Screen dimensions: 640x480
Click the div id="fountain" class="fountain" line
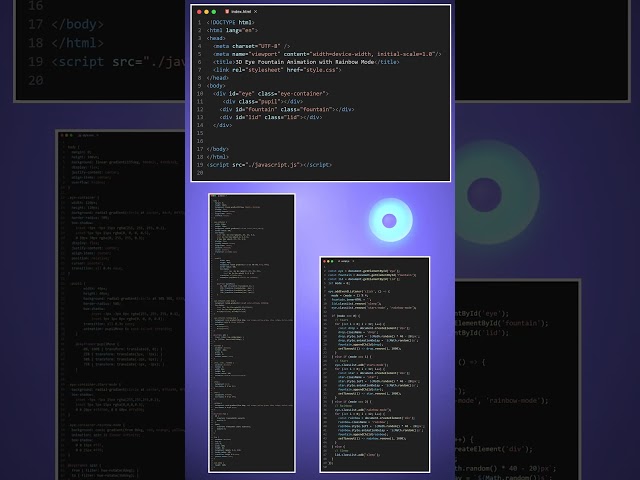287,109
